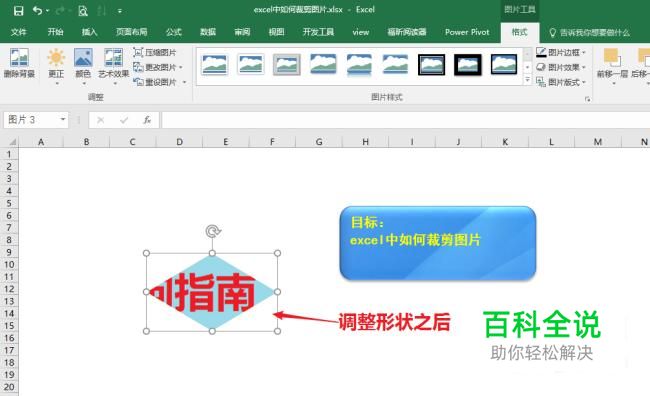Select the 格式 picture tools tab
Screen dimensions: 650x396
(x=520, y=32)
